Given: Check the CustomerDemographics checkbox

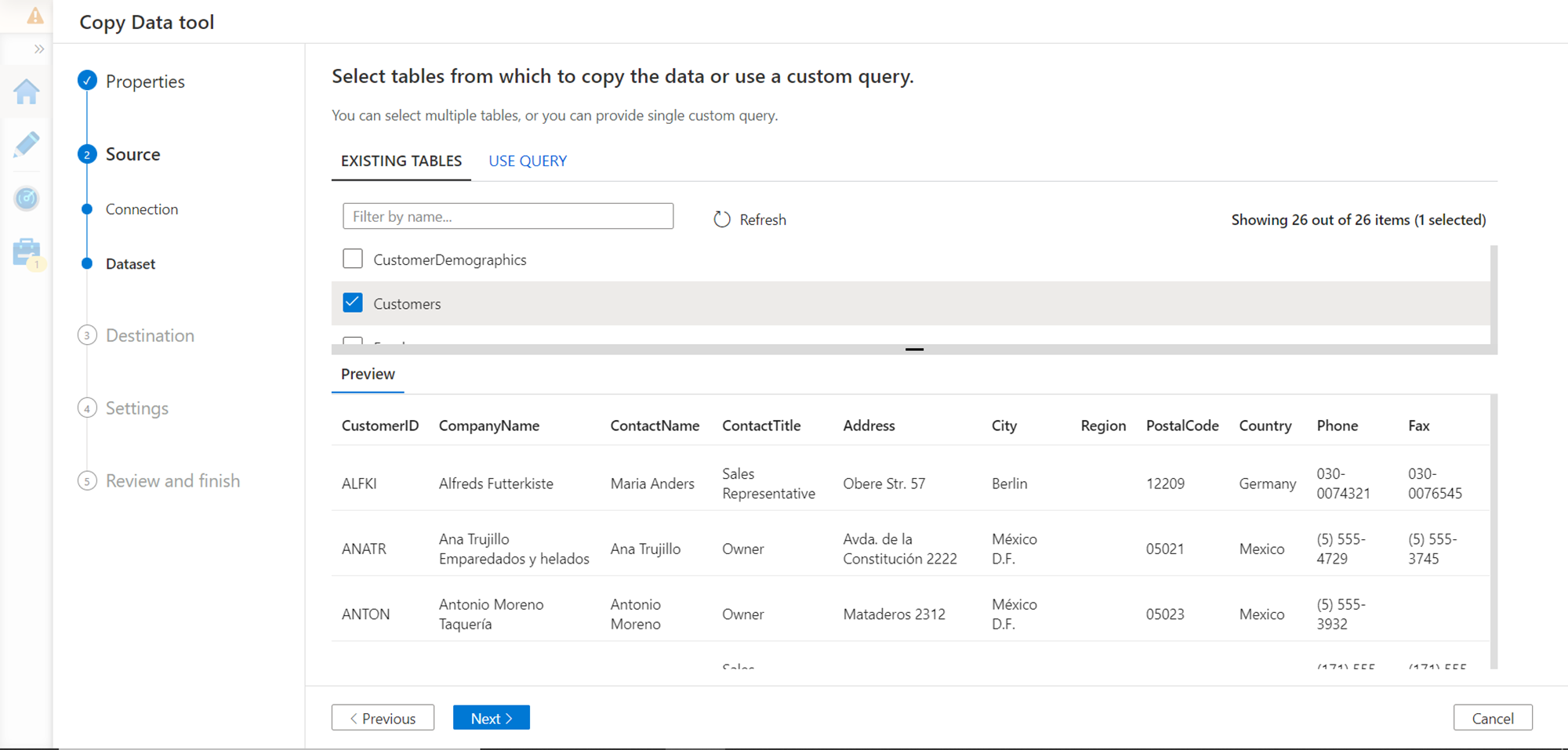Looking at the screenshot, I should (353, 259).
